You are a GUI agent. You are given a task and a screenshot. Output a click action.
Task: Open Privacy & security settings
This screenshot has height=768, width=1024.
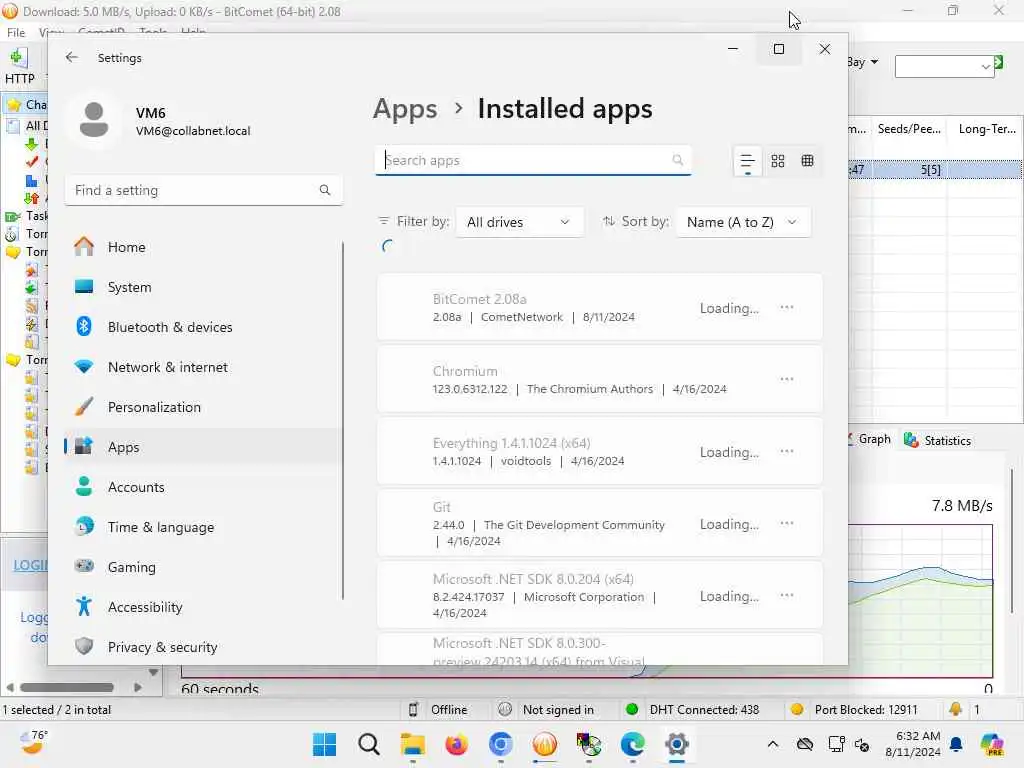204,647
